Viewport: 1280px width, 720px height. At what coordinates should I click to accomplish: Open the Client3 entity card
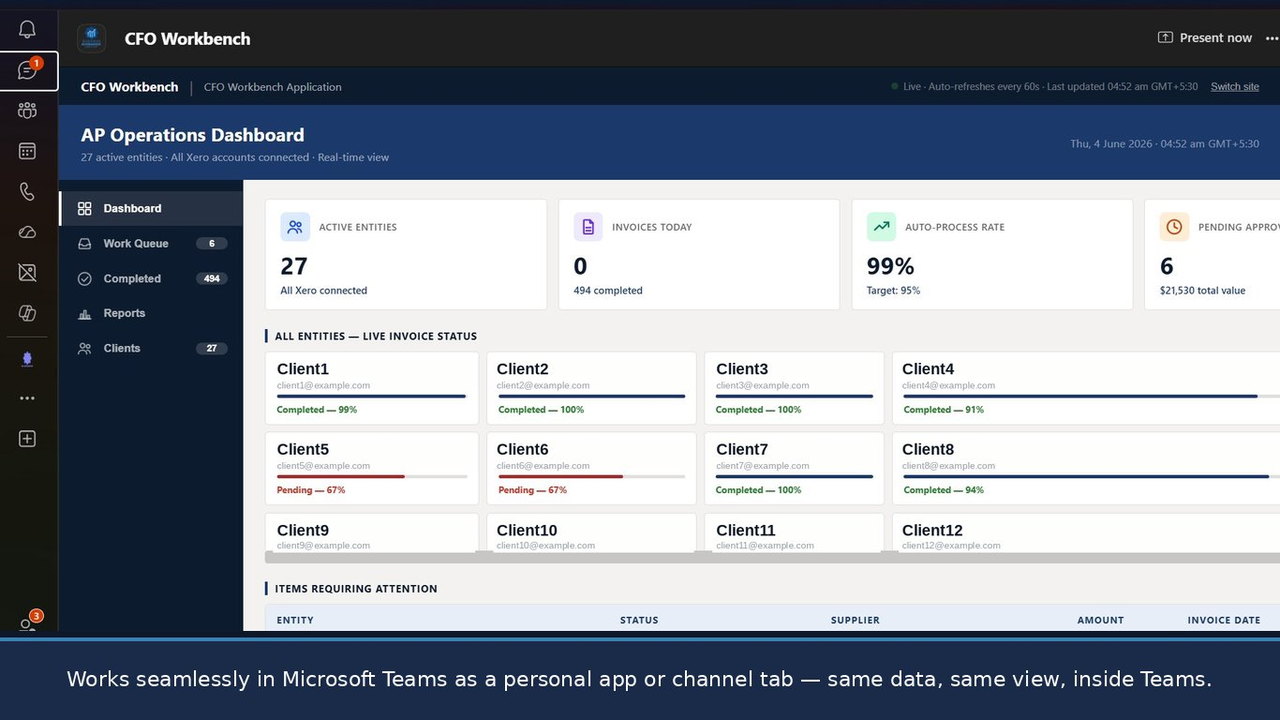click(x=794, y=388)
